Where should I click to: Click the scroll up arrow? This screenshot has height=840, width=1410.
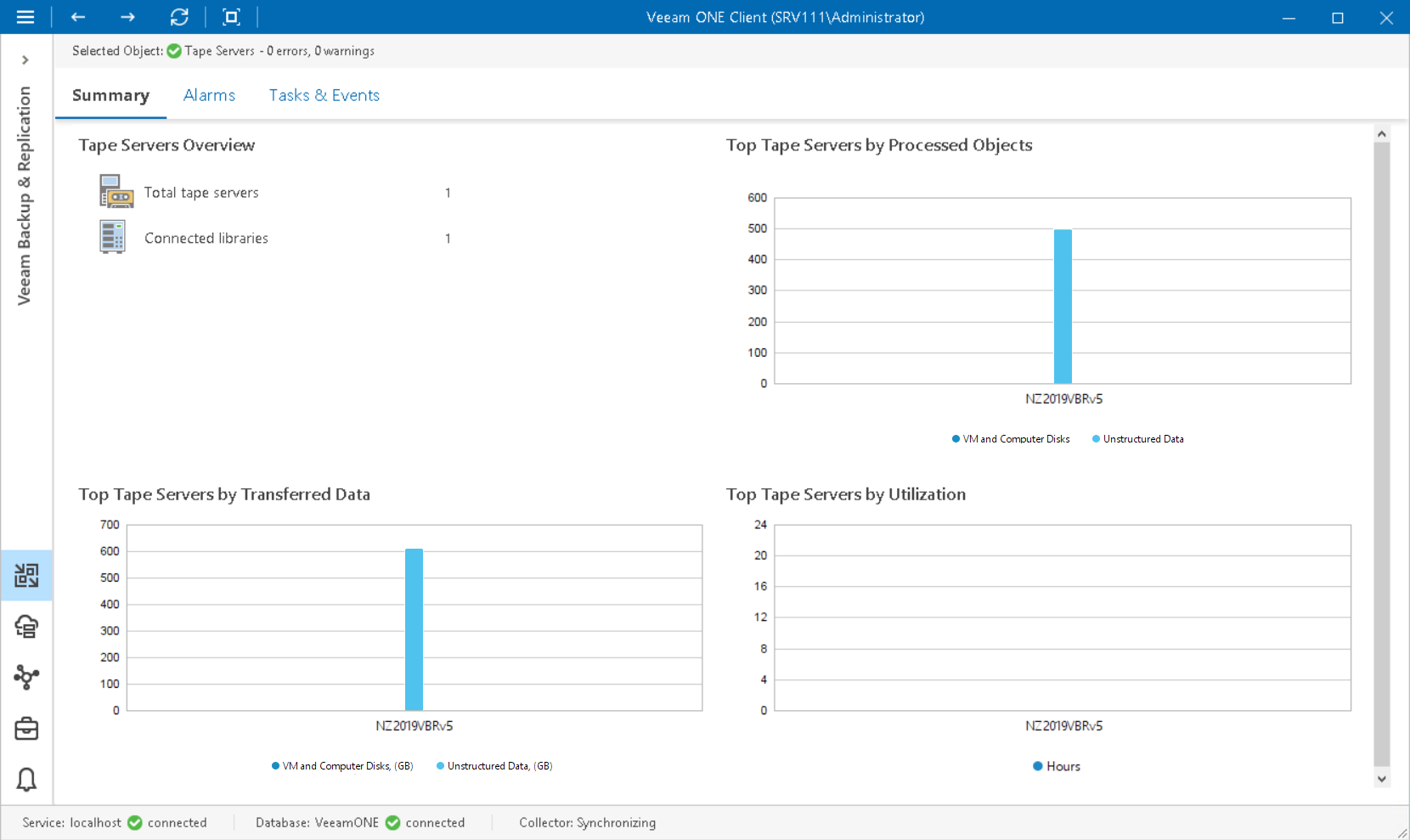(1382, 134)
